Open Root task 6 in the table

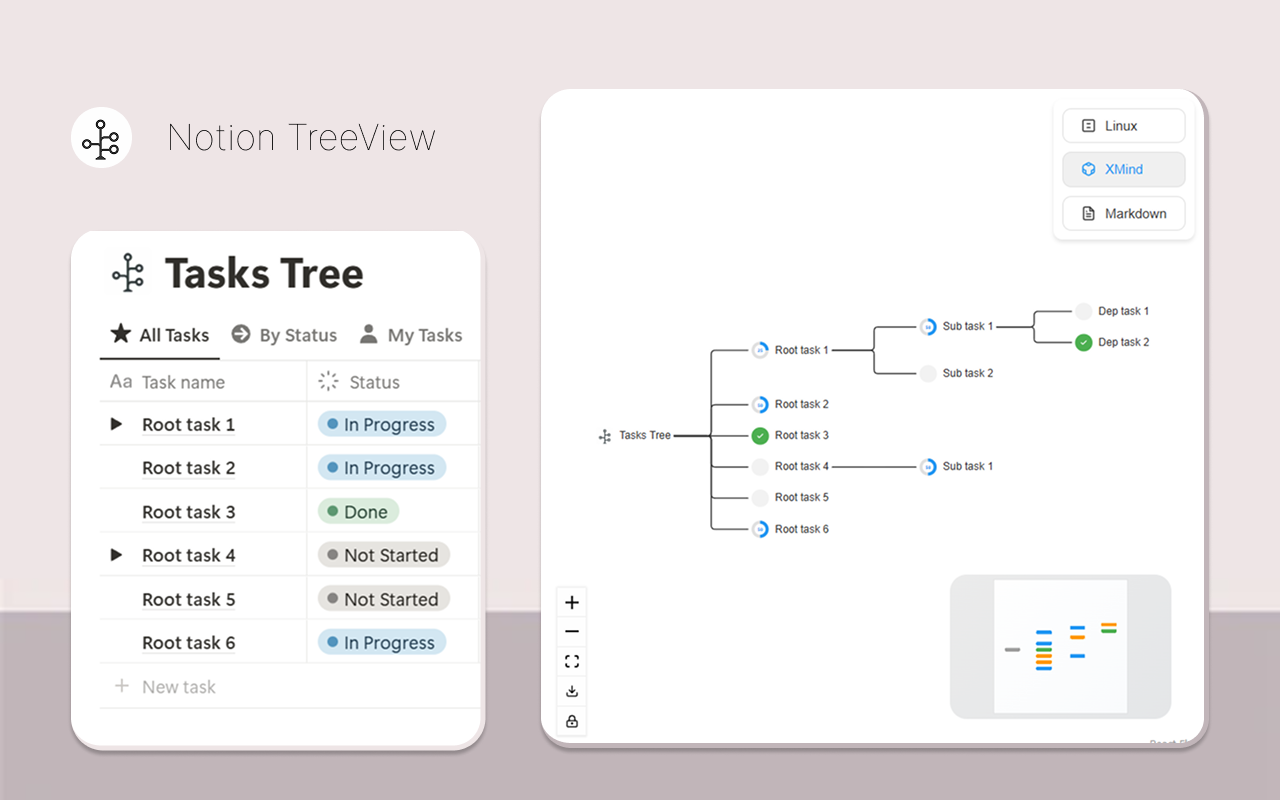coord(188,643)
